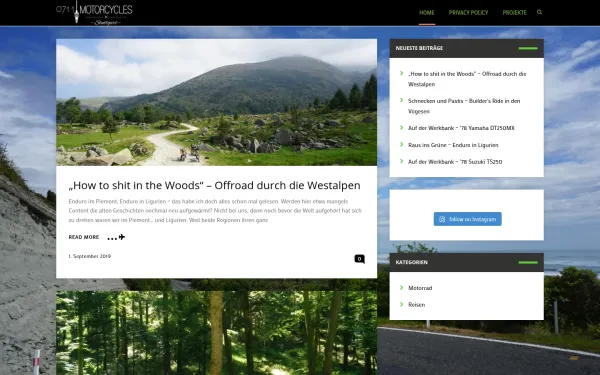The width and height of the screenshot is (600, 375).
Task: Select the Reisen category link
Action: (416, 305)
